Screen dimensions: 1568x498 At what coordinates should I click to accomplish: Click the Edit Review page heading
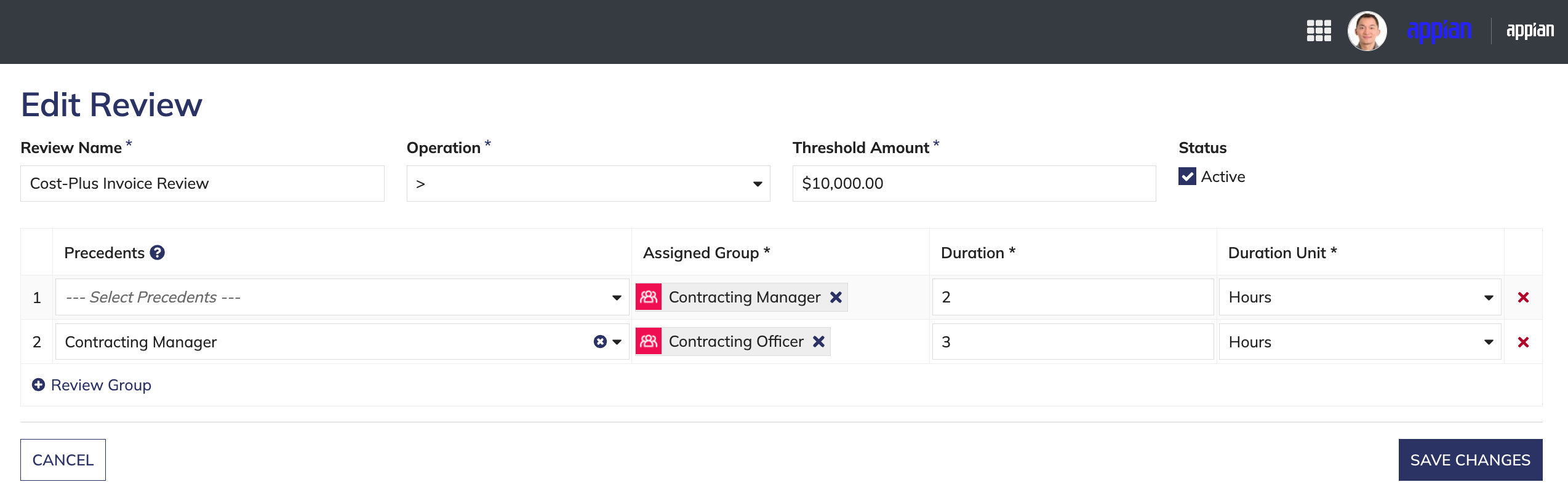[111, 105]
